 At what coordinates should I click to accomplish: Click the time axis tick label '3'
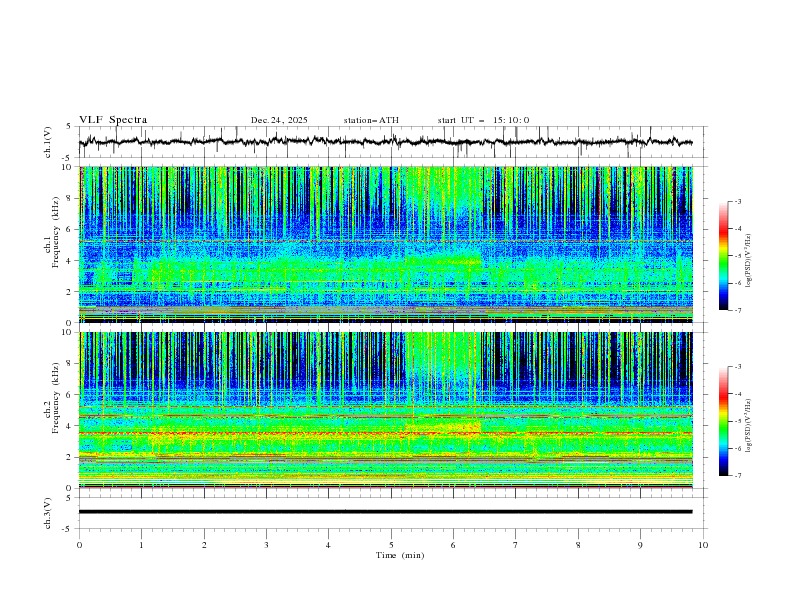[x=266, y=545]
